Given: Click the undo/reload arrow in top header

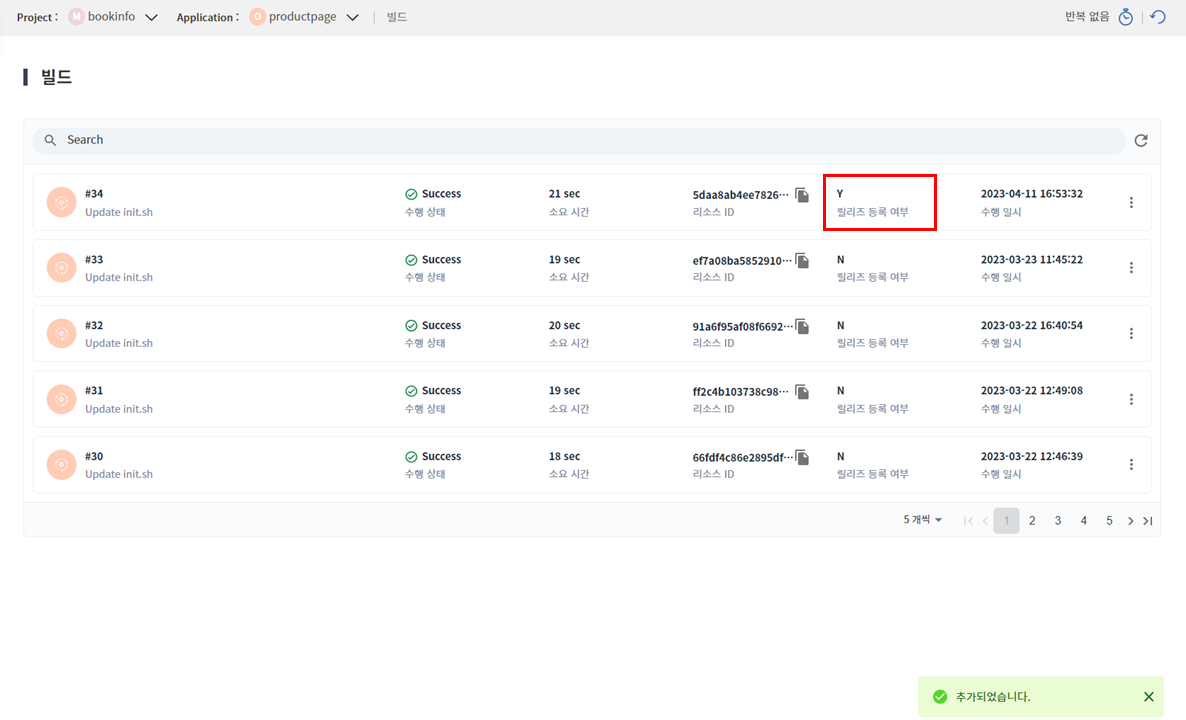Looking at the screenshot, I should click(1158, 17).
